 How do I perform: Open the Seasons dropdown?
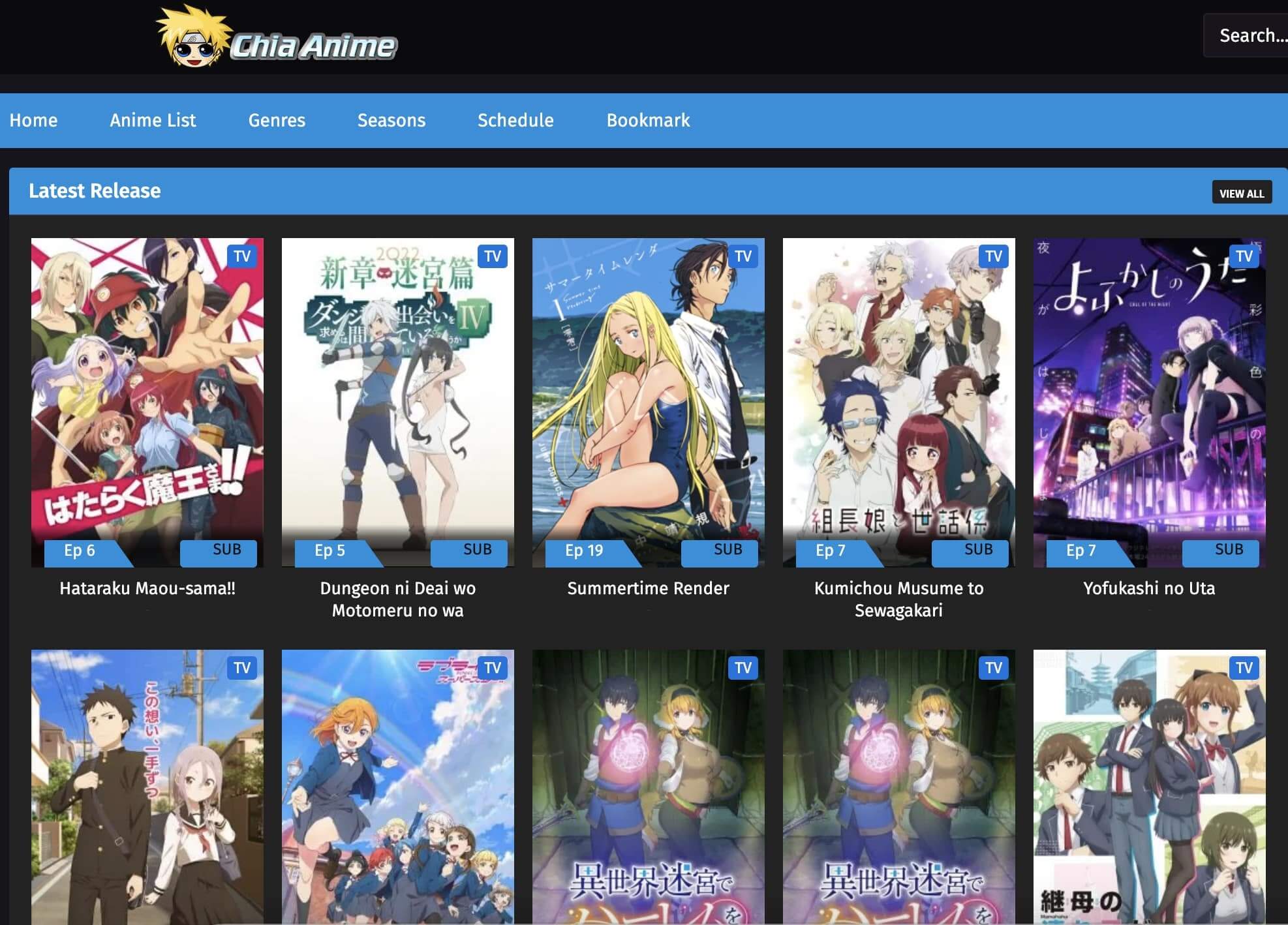click(391, 120)
